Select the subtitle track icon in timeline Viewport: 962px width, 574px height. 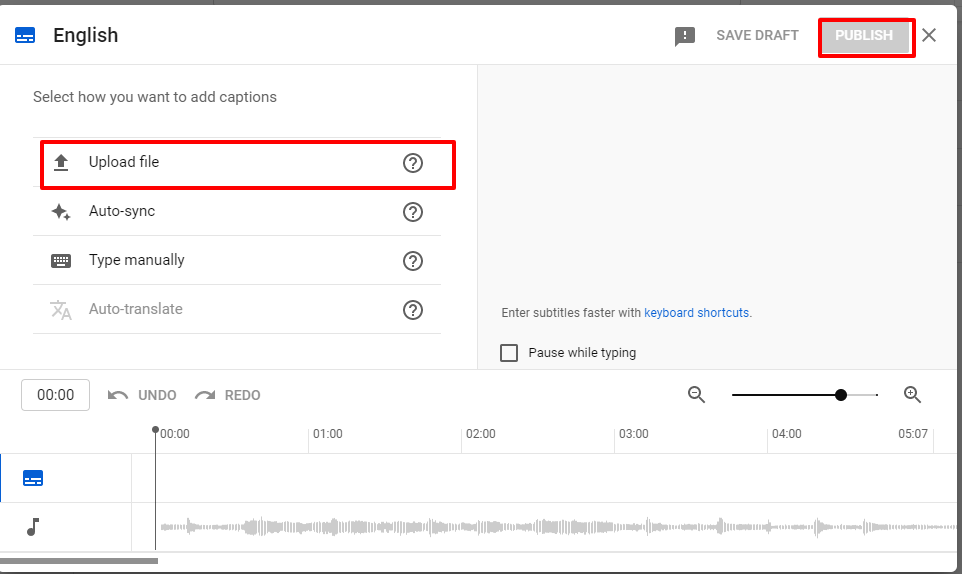[33, 478]
